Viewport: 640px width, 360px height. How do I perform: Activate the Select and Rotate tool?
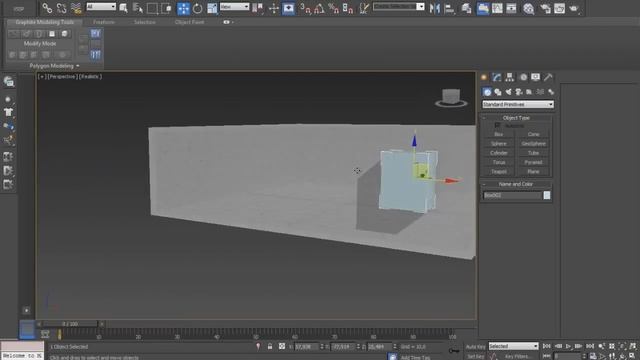pyautogui.click(x=198, y=8)
